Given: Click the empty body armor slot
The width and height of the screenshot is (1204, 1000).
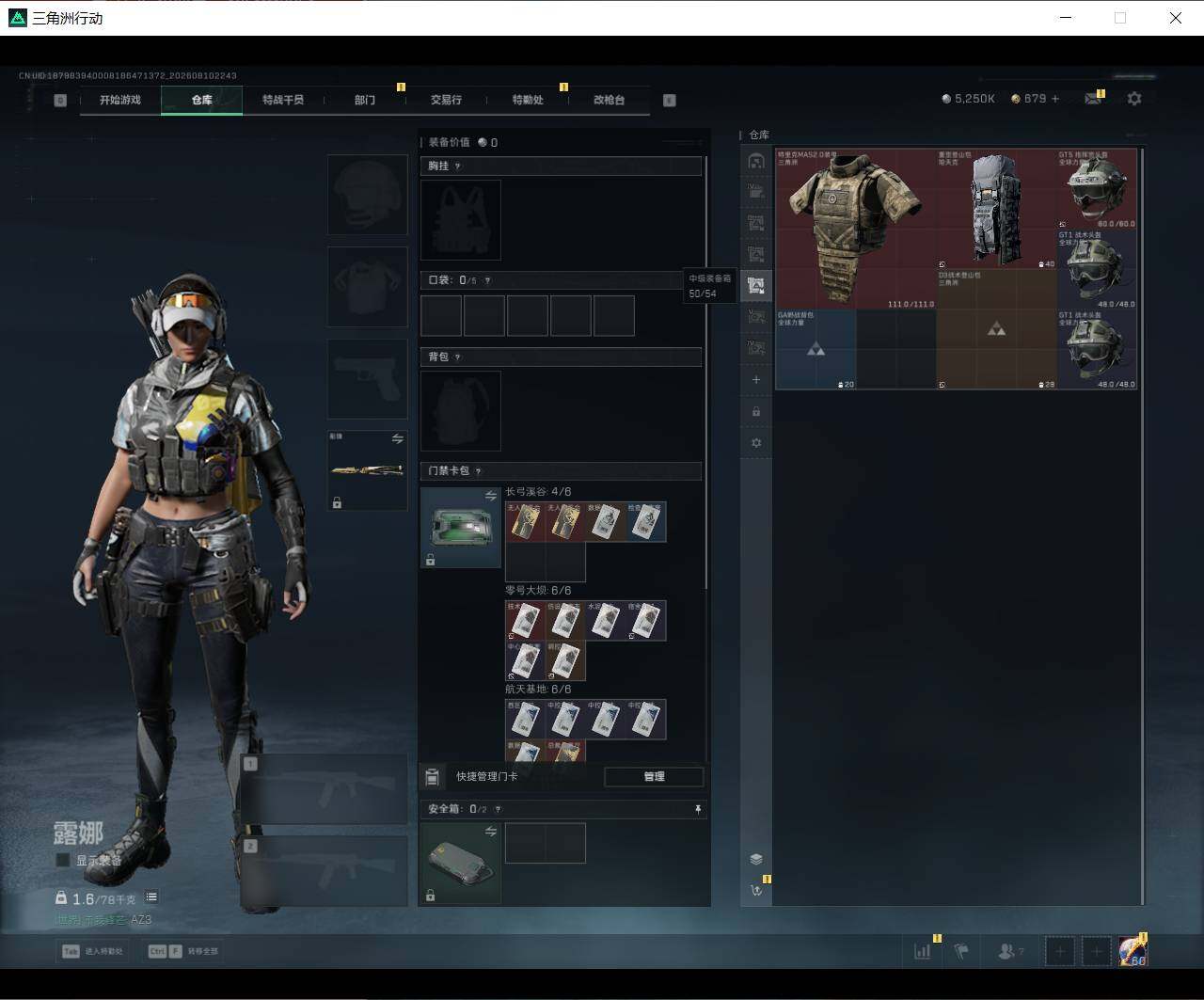Looking at the screenshot, I should coord(368,287).
